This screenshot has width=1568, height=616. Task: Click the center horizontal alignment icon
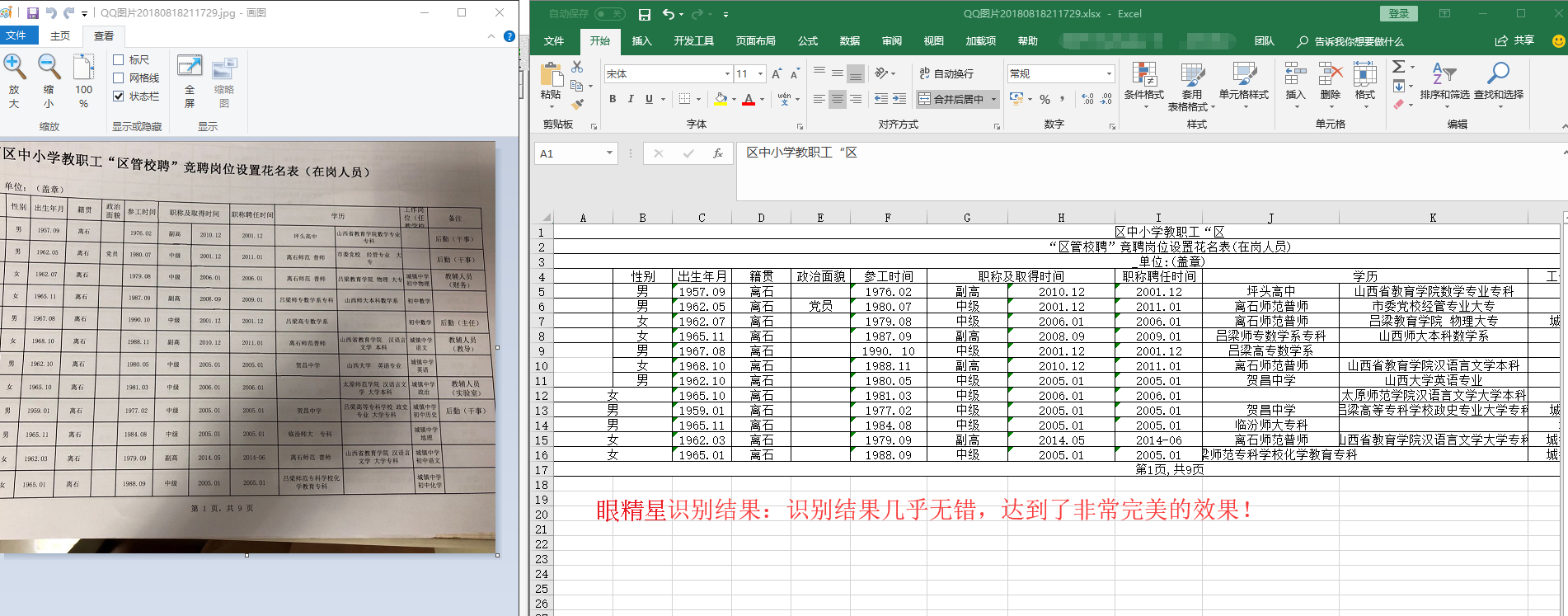pos(838,99)
